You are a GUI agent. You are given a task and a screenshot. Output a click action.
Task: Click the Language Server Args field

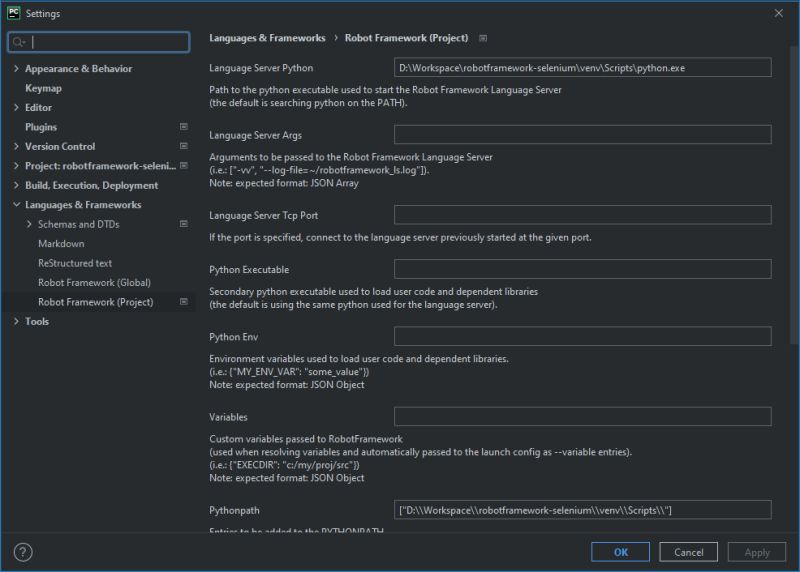pyautogui.click(x=583, y=135)
